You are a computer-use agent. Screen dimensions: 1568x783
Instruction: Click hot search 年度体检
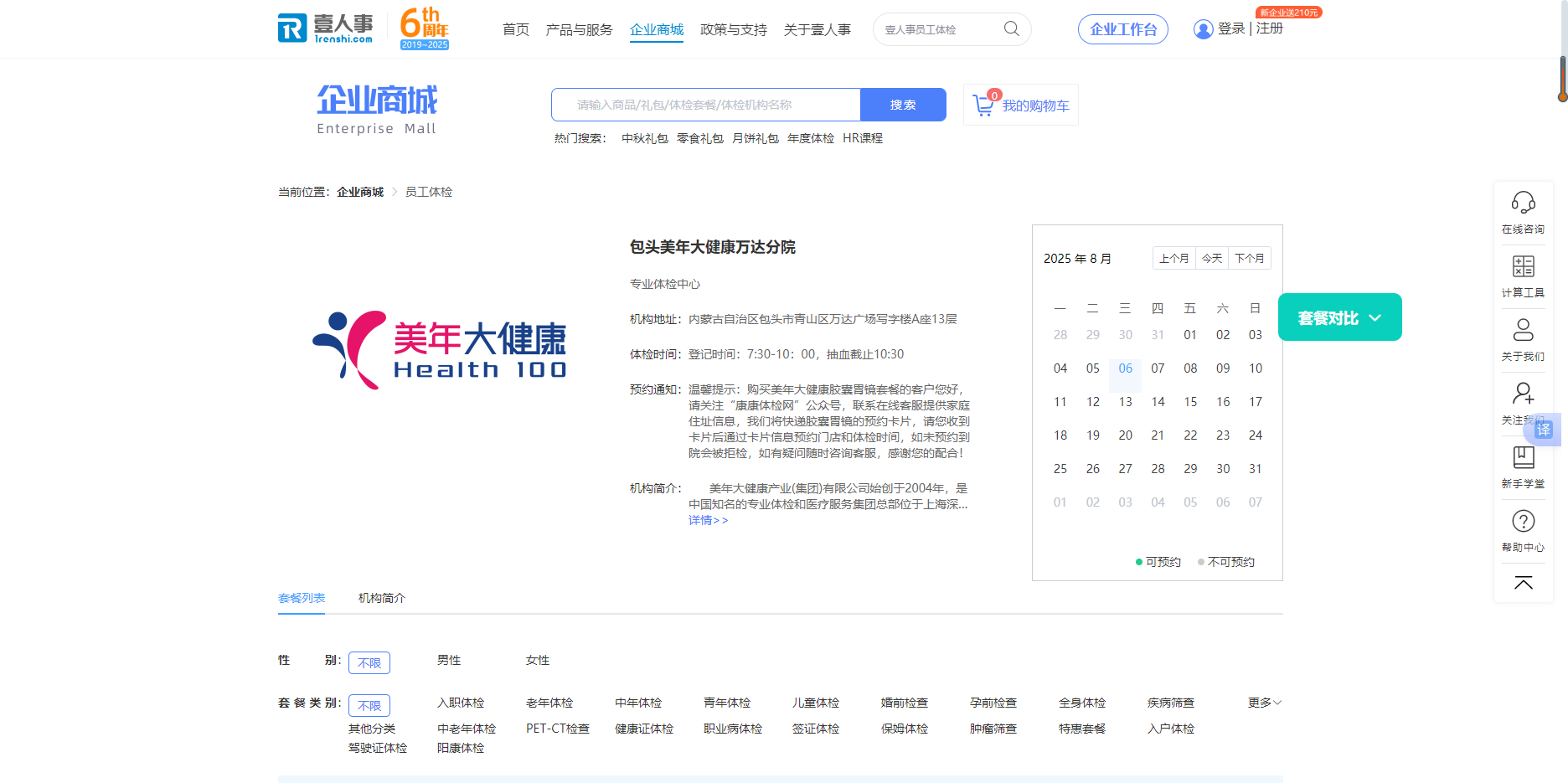coord(811,139)
